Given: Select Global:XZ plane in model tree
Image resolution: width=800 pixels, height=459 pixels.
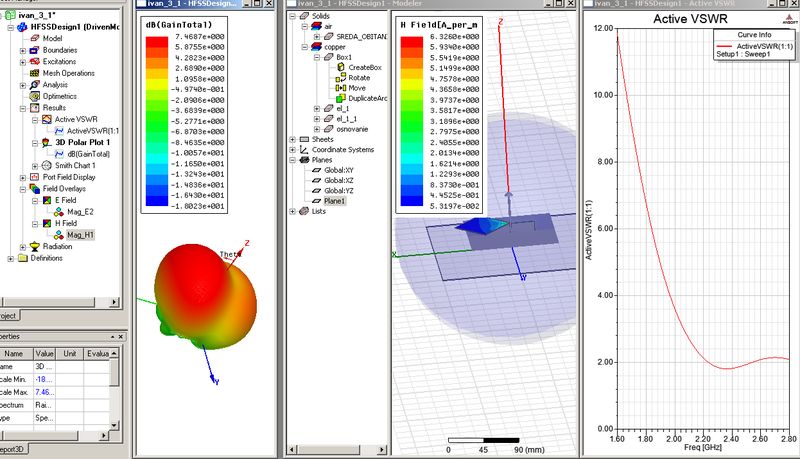Looking at the screenshot, I should click(337, 180).
